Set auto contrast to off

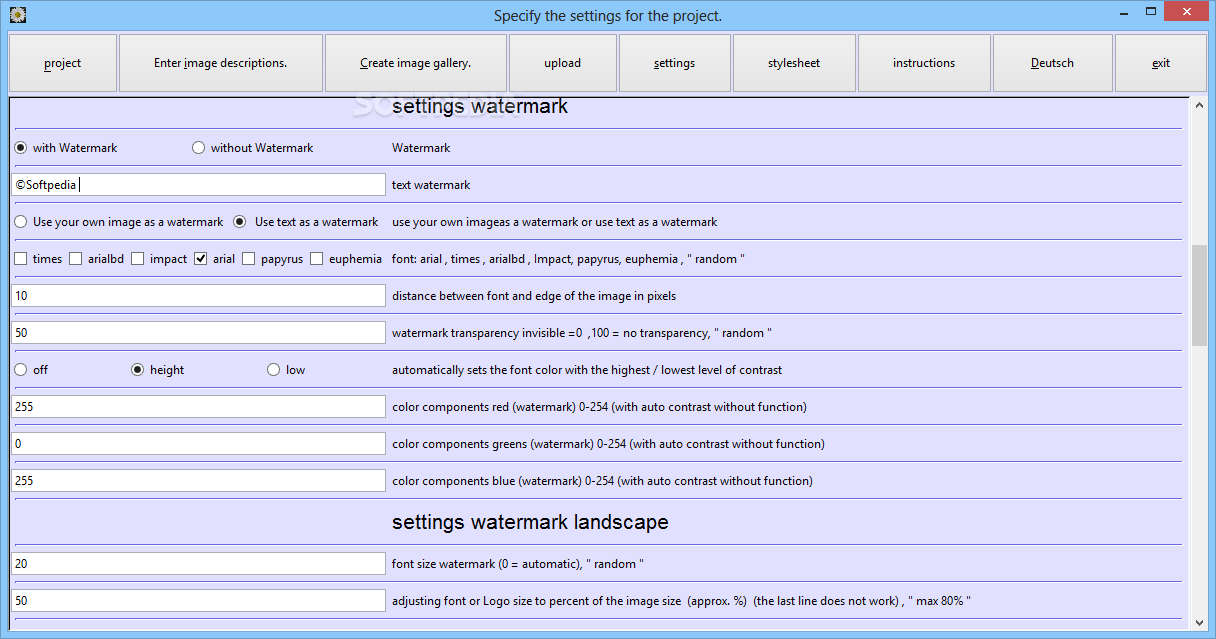point(21,370)
